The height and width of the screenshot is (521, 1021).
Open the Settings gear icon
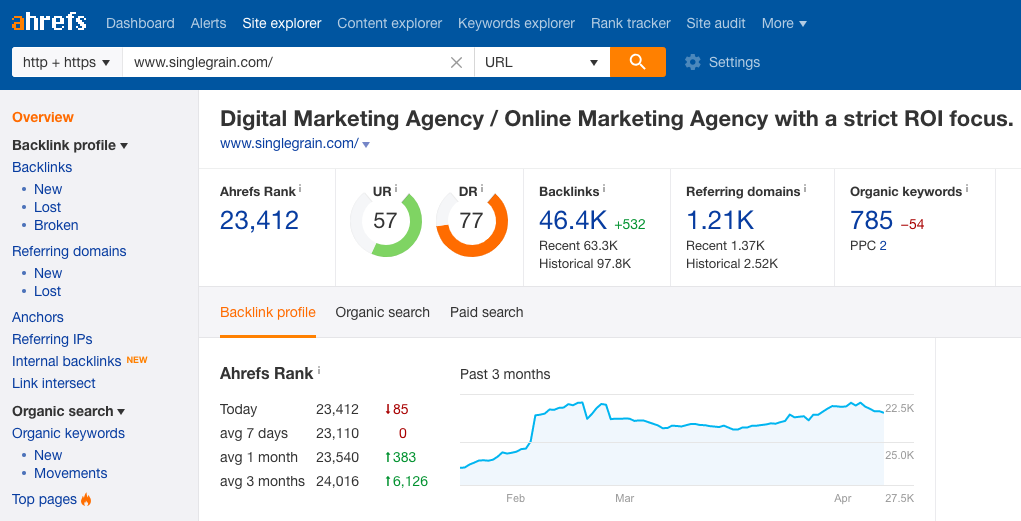click(693, 62)
